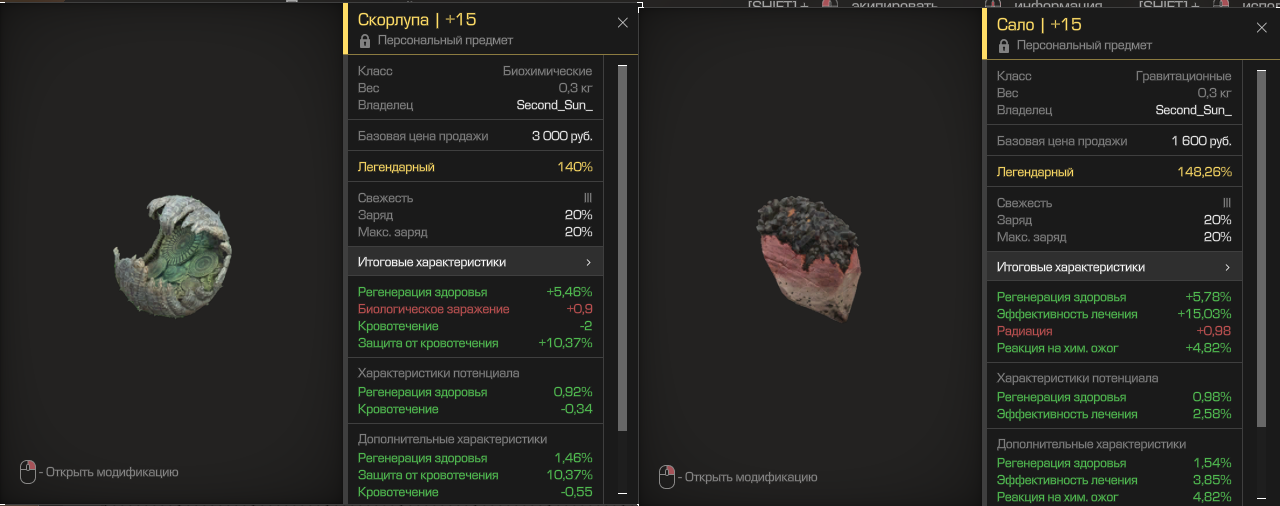The image size is (1280, 506).
Task: Open modification via left Открыть модификацию label
Action: (x=112, y=472)
